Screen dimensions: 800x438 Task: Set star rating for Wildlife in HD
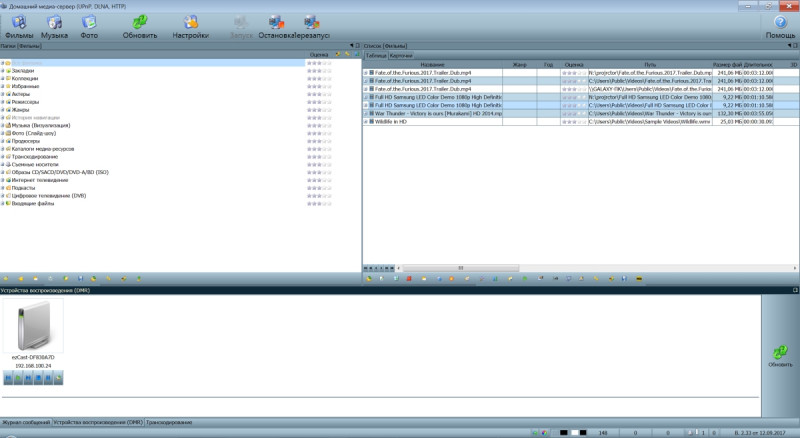click(x=573, y=122)
